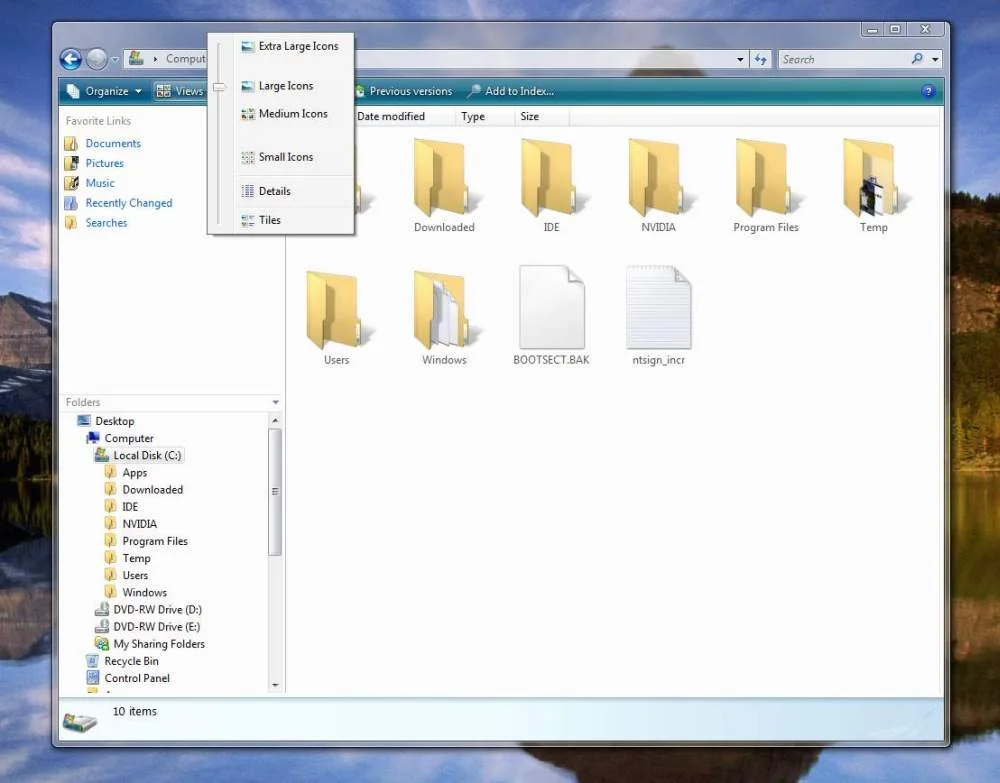1000x783 pixels.
Task: Choose Tiles from the Views menu
Action: [270, 220]
